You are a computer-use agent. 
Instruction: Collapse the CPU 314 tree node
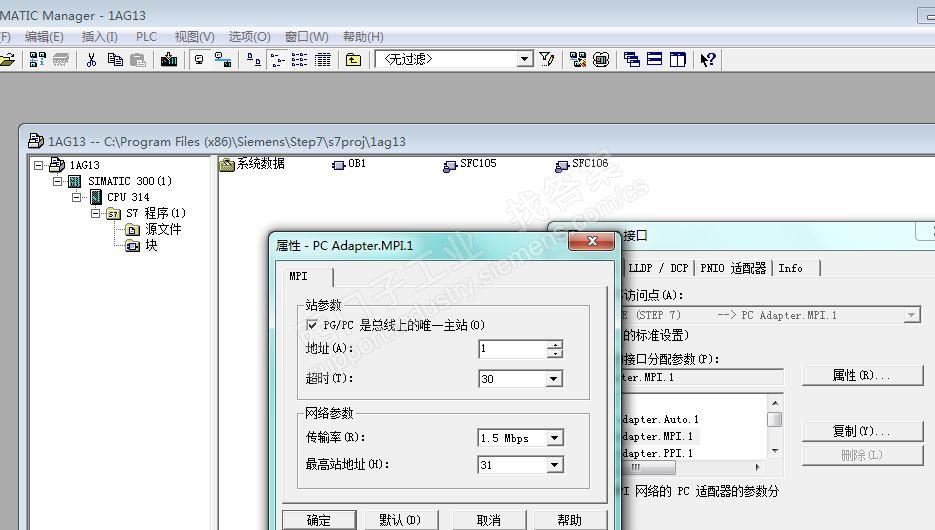77,197
